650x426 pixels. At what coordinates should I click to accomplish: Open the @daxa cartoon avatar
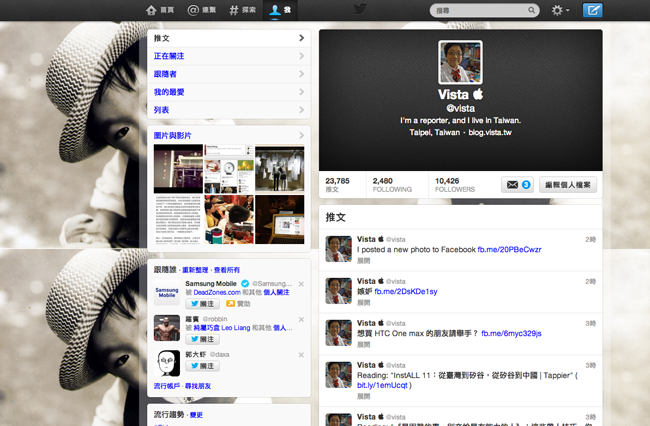167,363
